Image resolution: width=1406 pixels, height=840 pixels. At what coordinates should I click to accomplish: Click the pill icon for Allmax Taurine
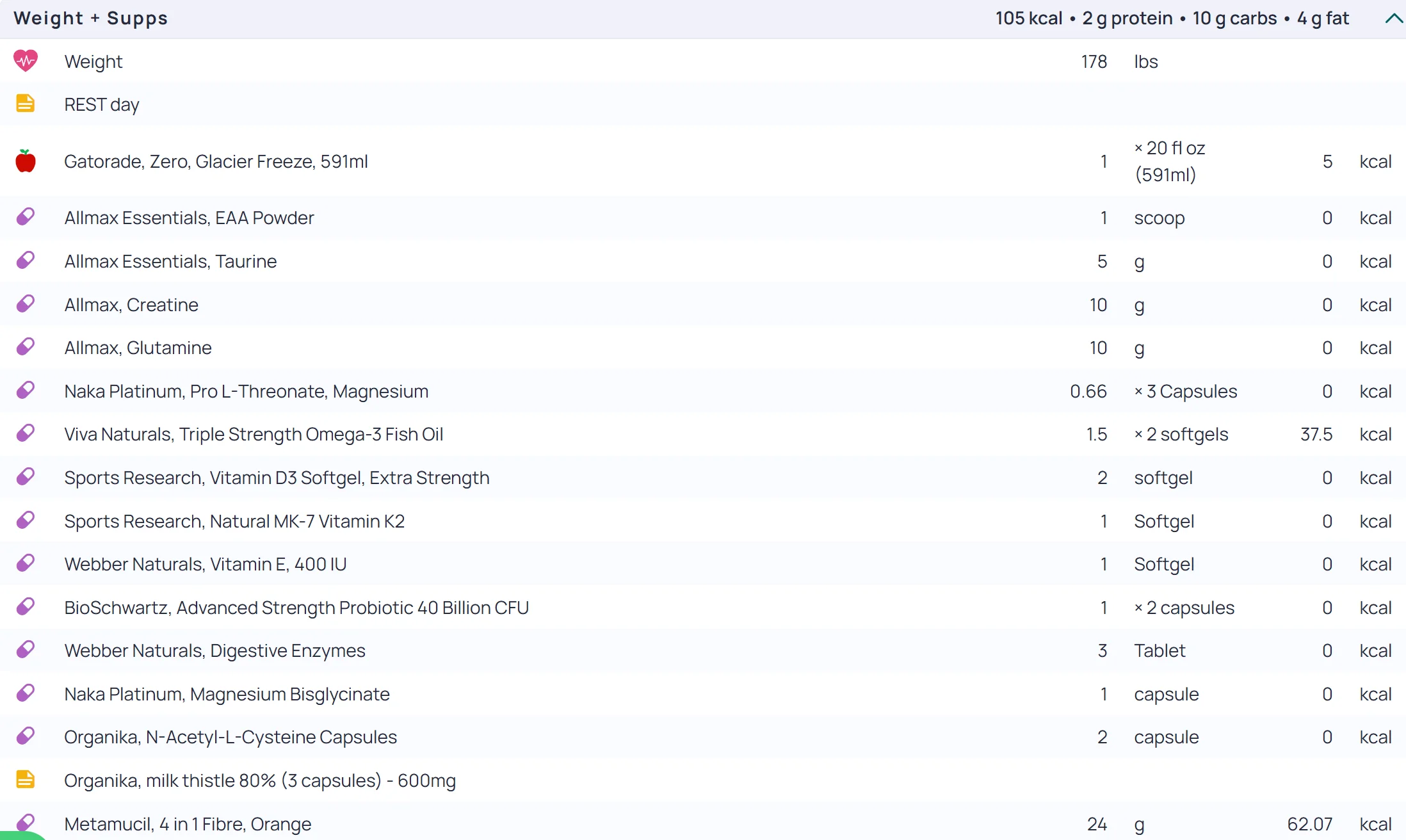coord(26,260)
